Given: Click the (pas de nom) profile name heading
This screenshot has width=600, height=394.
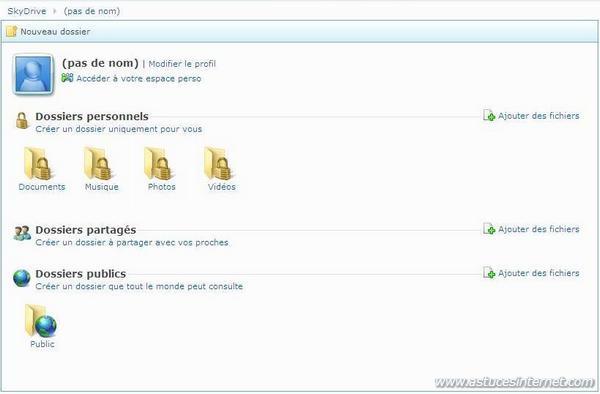Looking at the screenshot, I should (x=100, y=63).
